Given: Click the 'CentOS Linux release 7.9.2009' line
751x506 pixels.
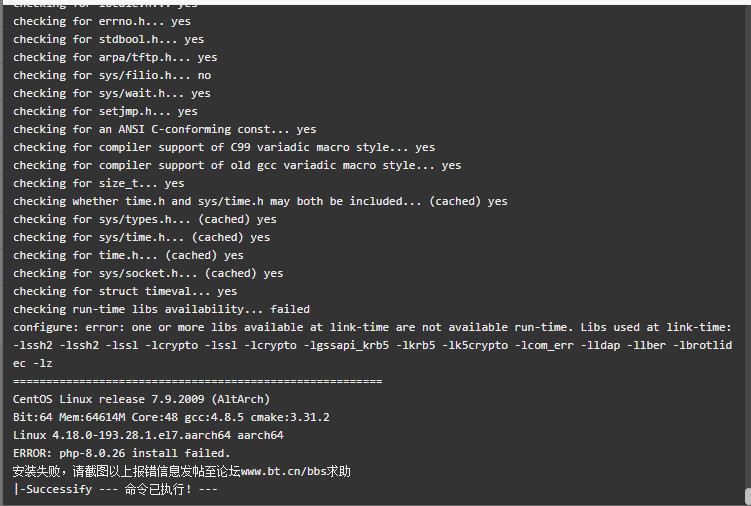Looking at the screenshot, I should 141,399.
